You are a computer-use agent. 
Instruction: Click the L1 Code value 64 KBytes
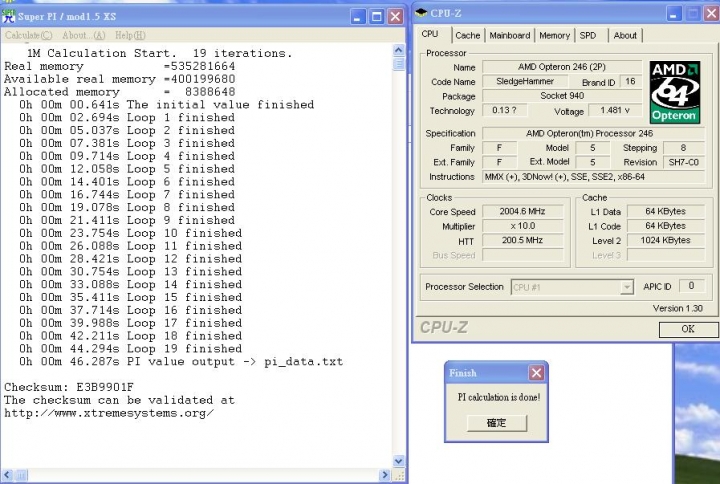665,226
